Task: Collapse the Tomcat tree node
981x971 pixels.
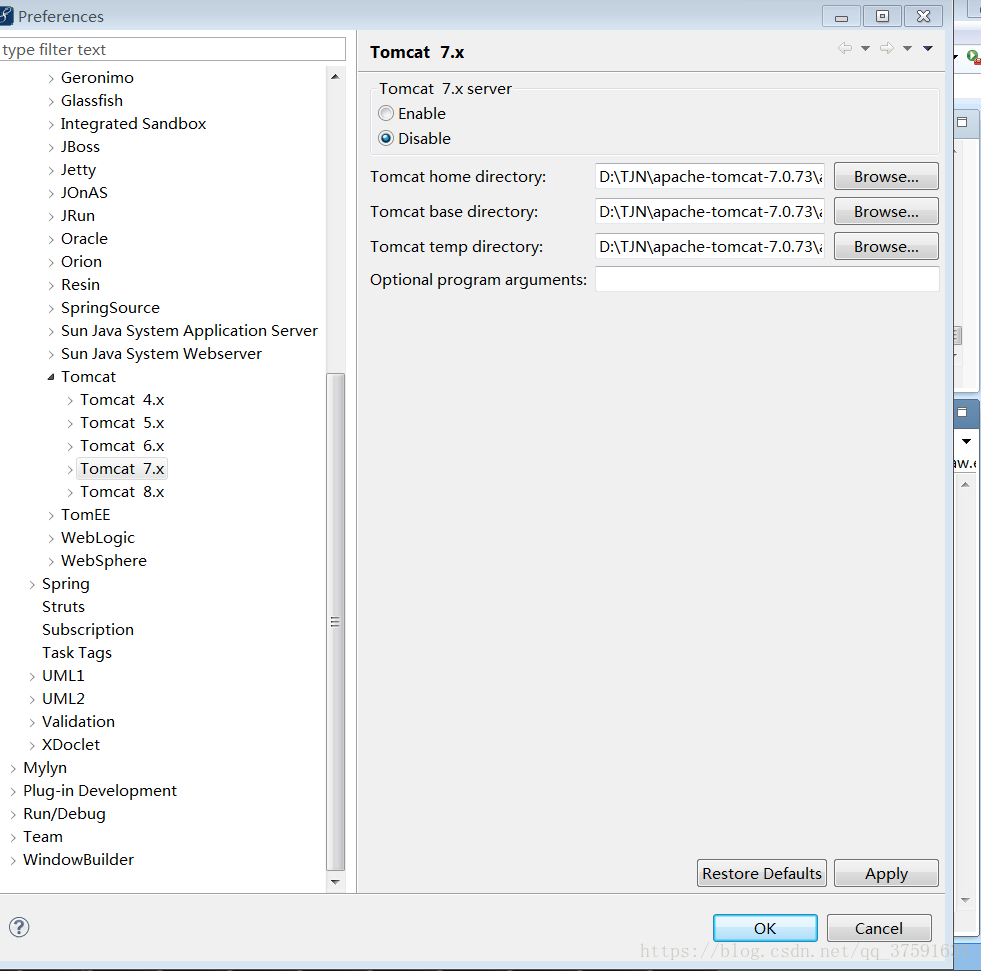Action: 51,377
